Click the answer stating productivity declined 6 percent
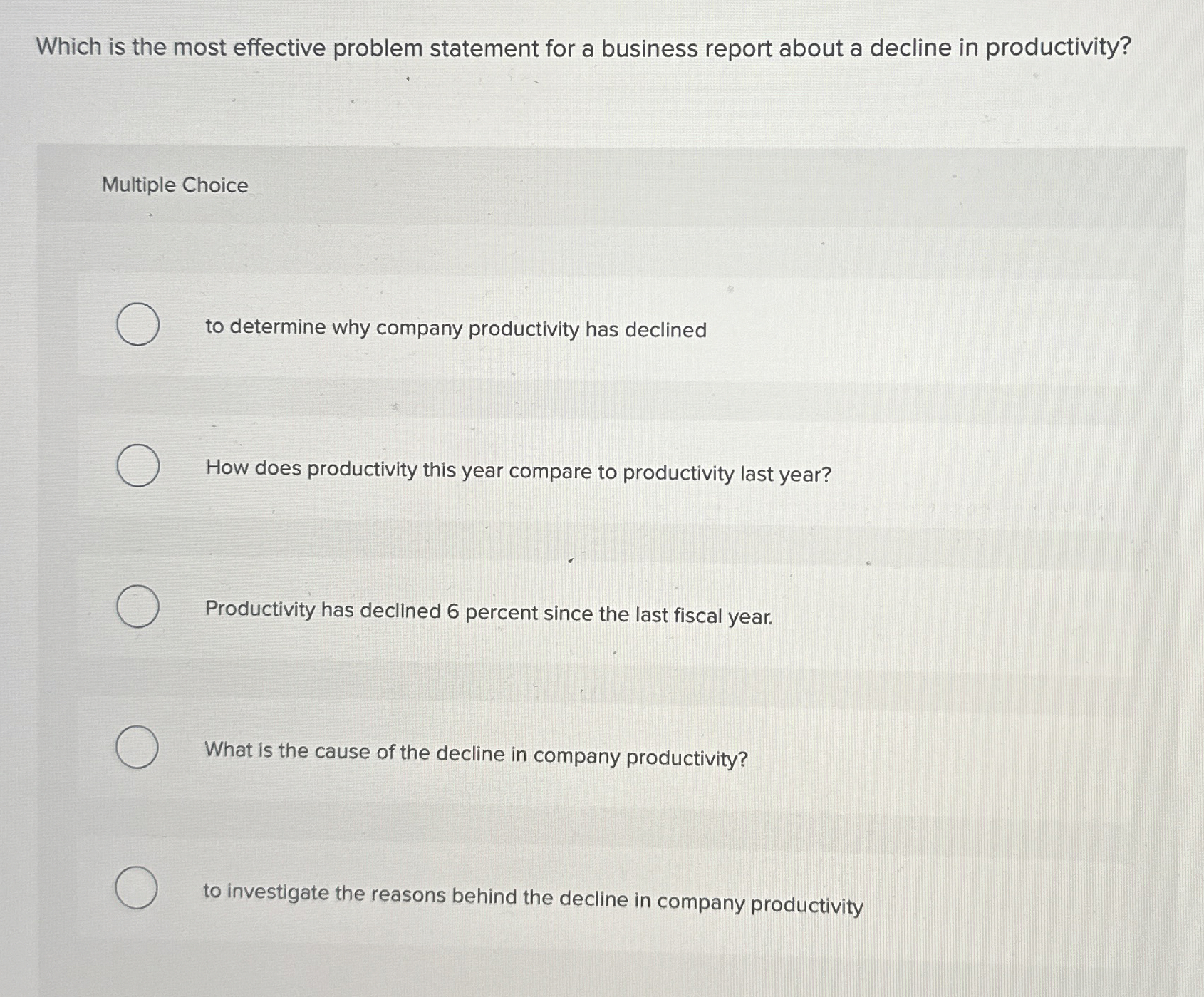1204x997 pixels. point(489,613)
